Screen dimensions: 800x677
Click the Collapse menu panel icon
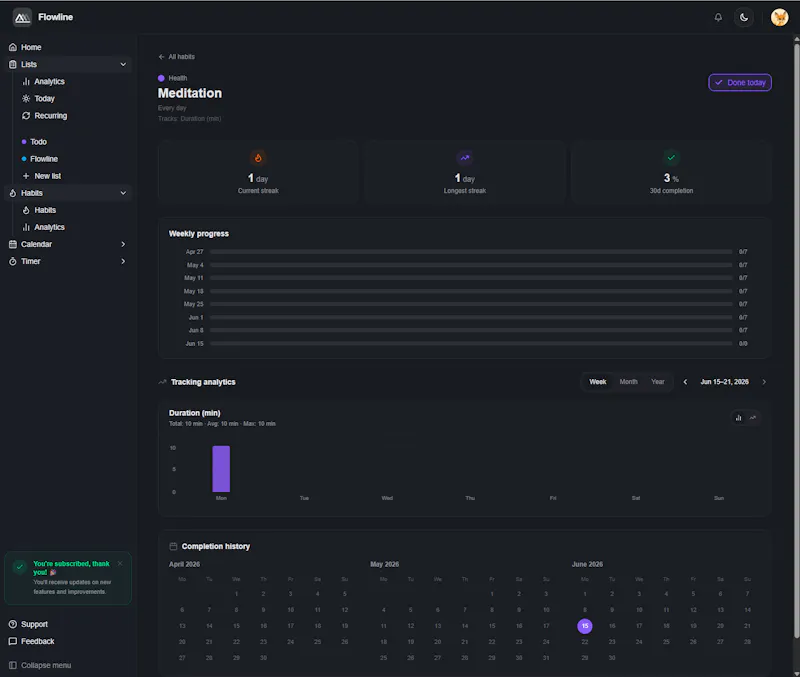point(13,665)
